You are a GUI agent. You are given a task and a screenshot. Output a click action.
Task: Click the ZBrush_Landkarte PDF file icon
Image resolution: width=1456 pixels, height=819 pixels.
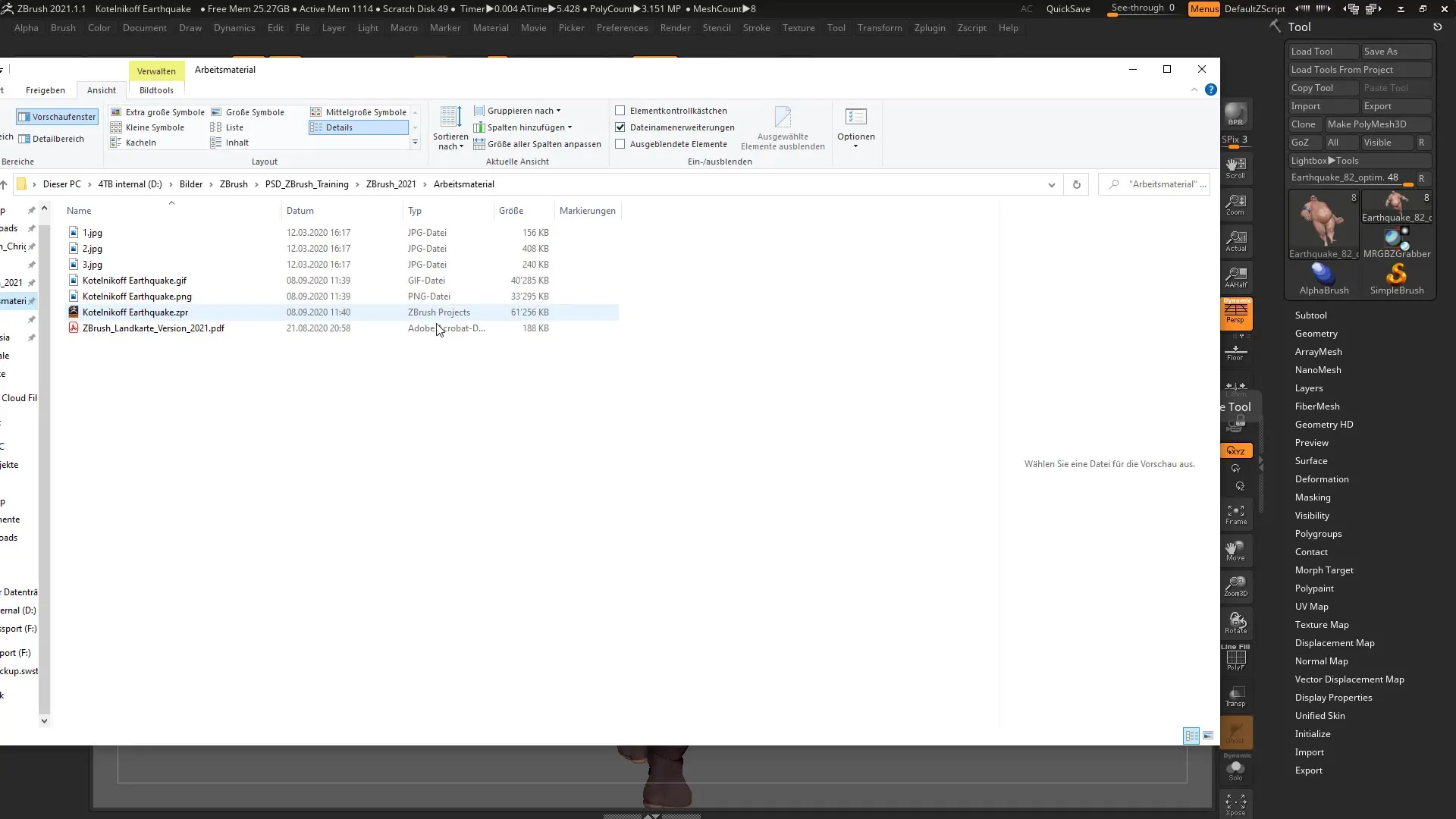coord(74,328)
